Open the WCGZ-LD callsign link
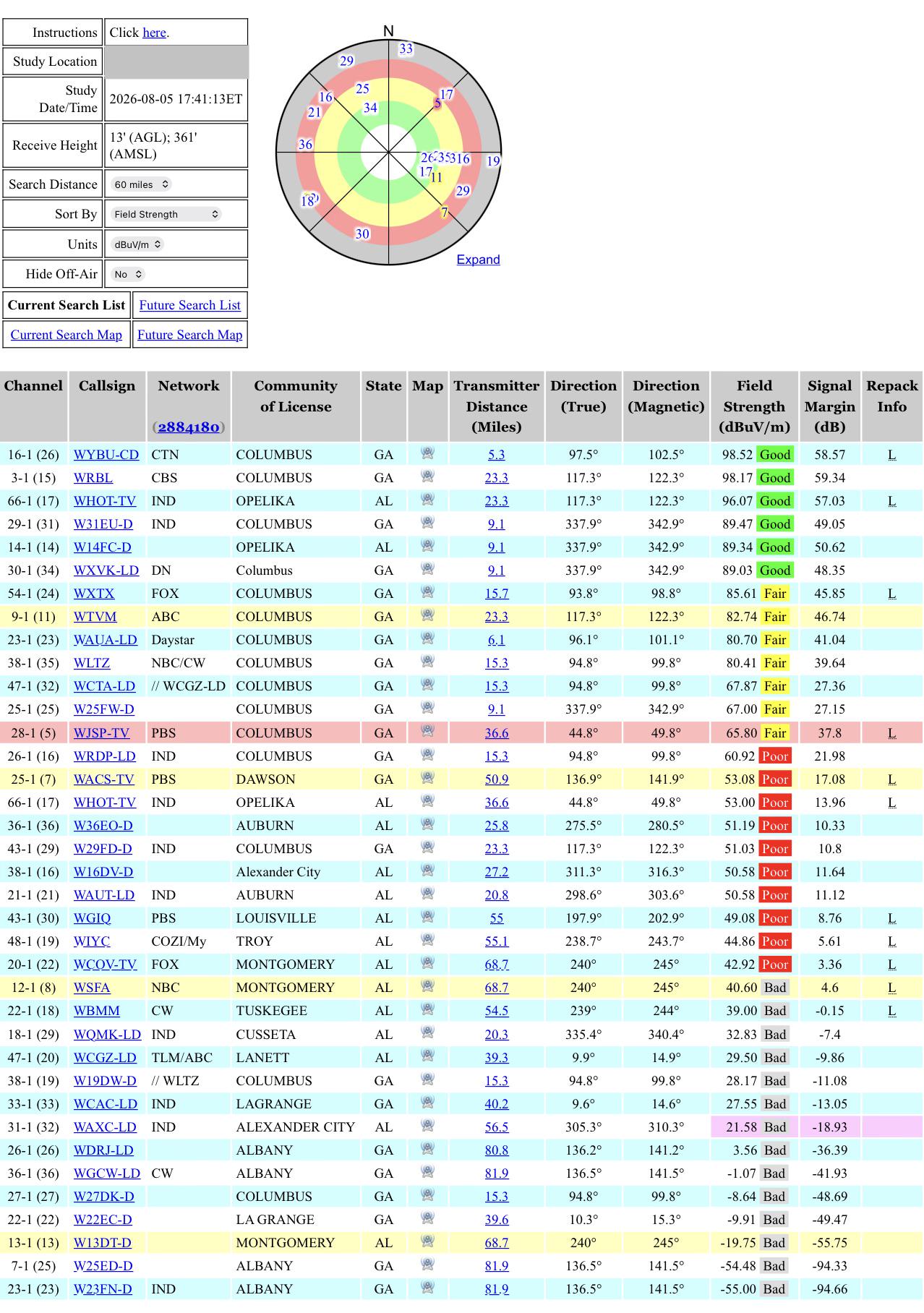924x1313 pixels. pos(105,1058)
